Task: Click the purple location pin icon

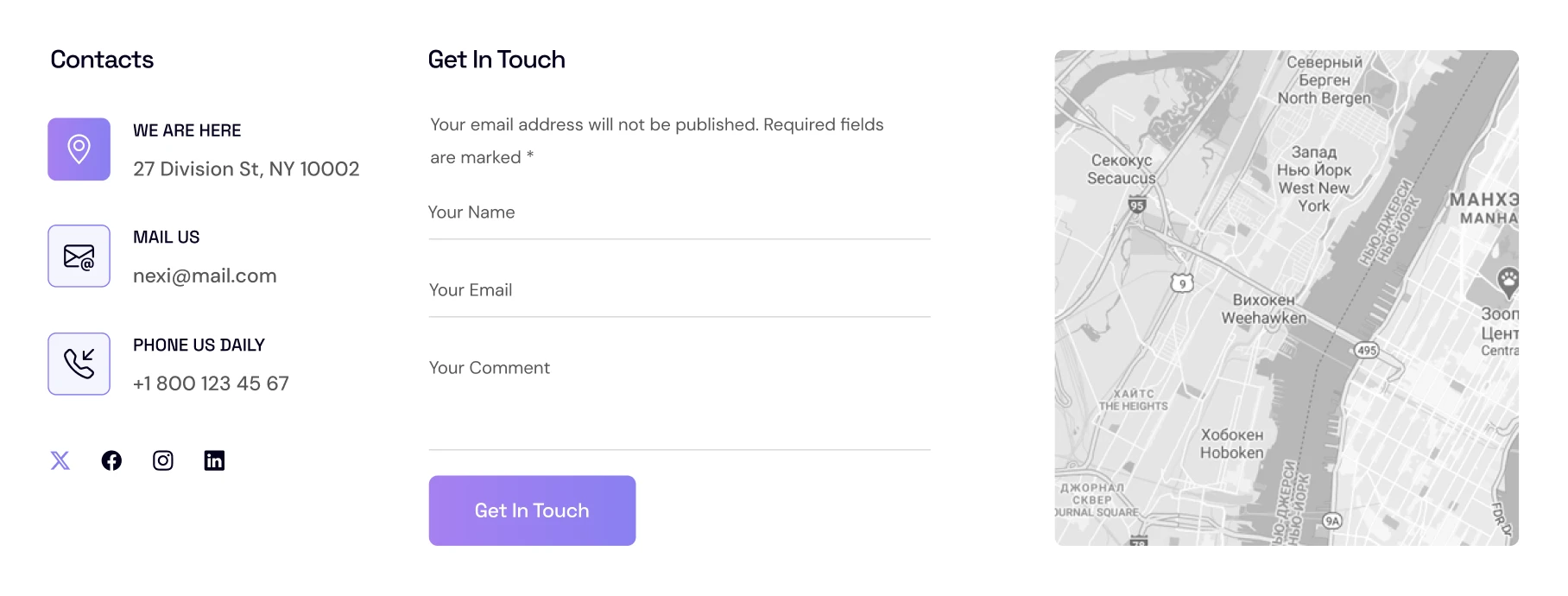Action: 79,149
